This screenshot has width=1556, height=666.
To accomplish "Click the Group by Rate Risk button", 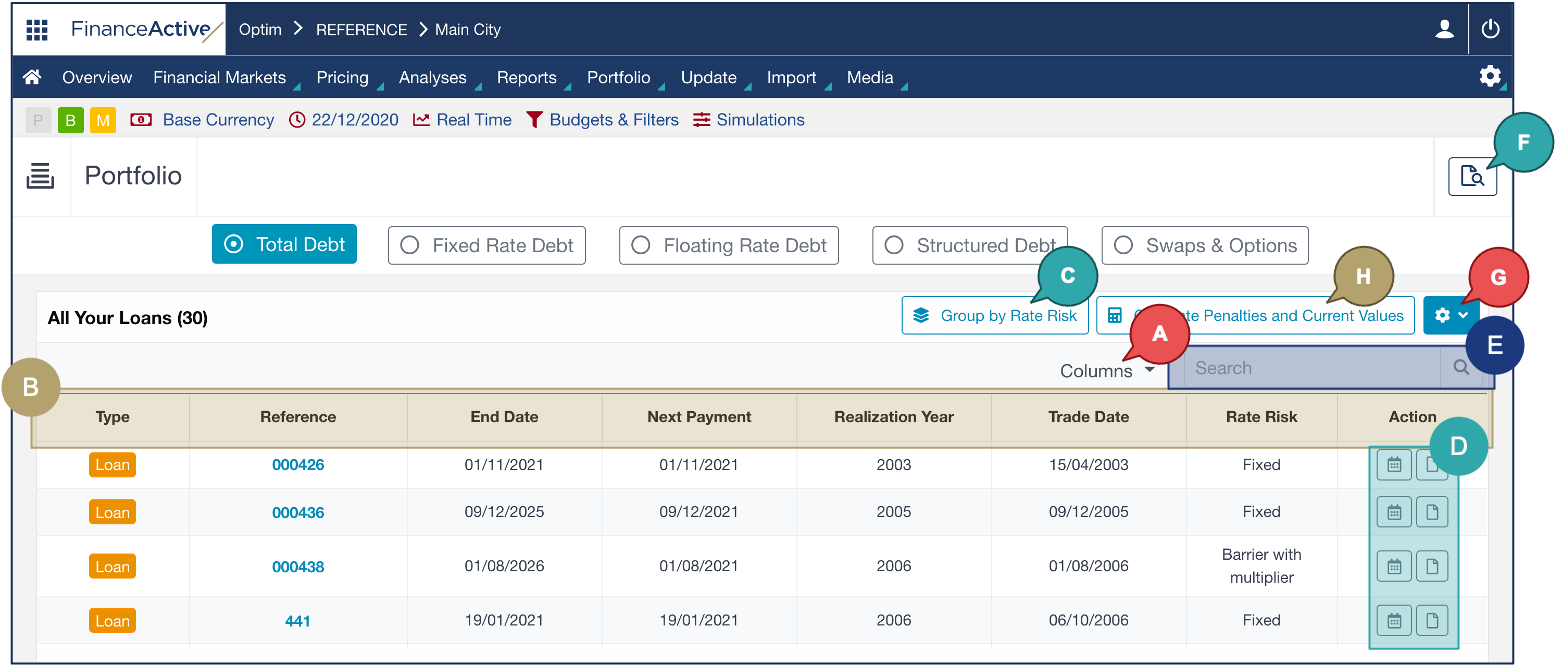I will tap(994, 316).
